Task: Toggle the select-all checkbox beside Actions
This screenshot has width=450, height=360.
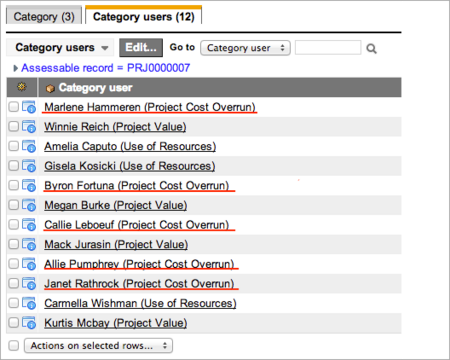Action: (x=13, y=345)
